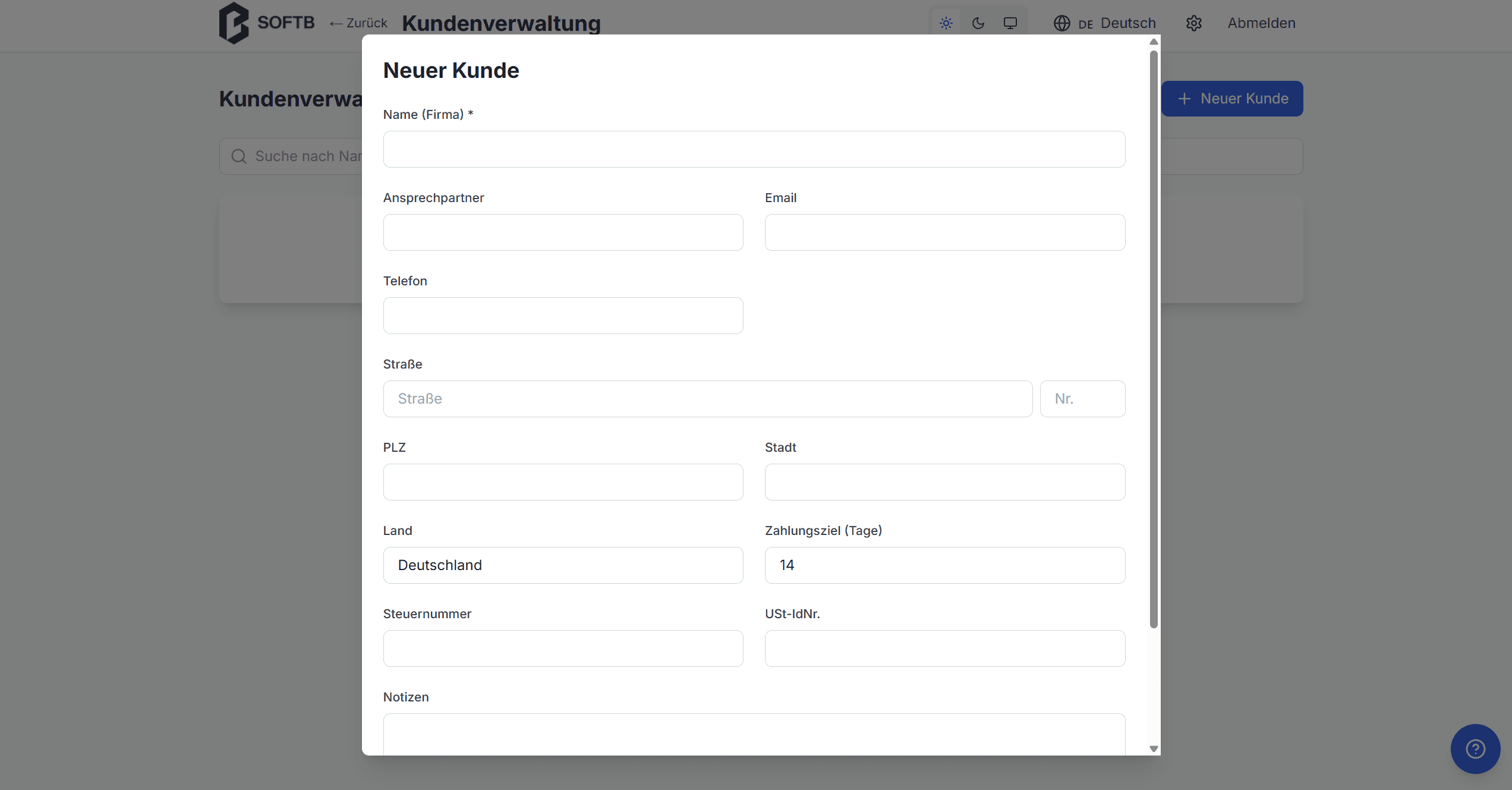Go back via Zurück link
Screen dimensions: 1512x790
coord(358,23)
